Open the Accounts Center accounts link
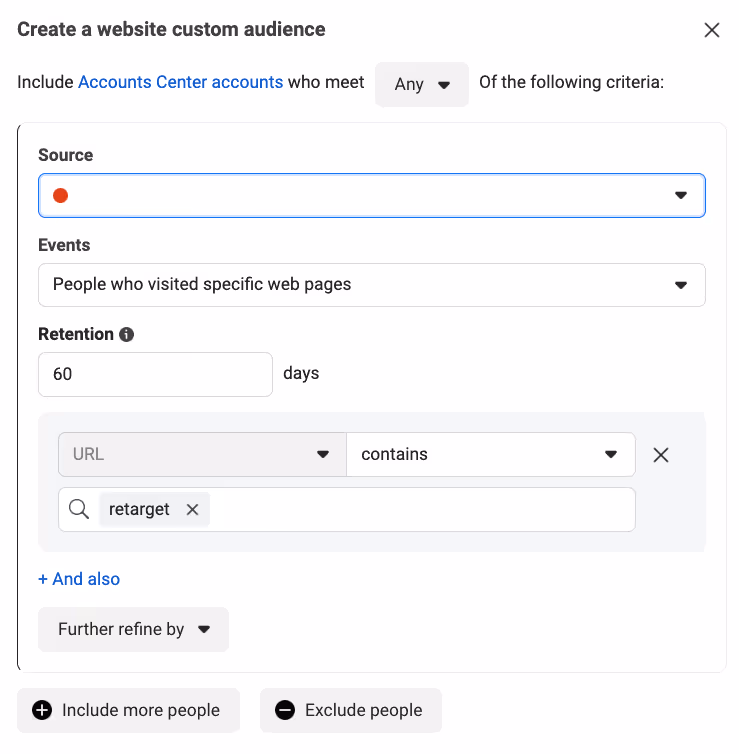Screen dimensions: 739x754 point(181,82)
